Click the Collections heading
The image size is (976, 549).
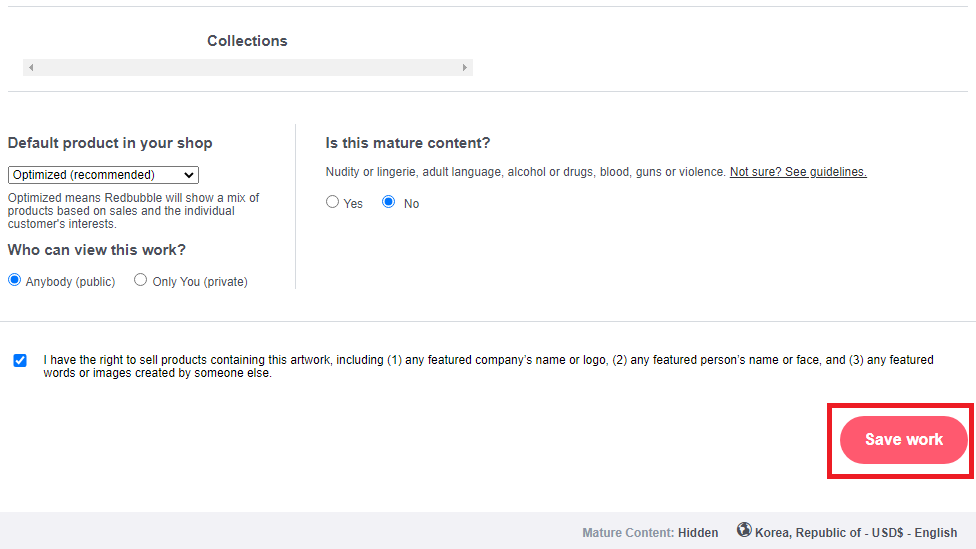pyautogui.click(x=247, y=41)
